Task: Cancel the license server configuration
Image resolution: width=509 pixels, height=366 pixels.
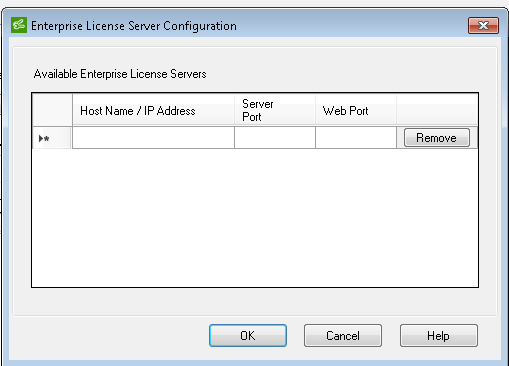Action: coord(343,336)
